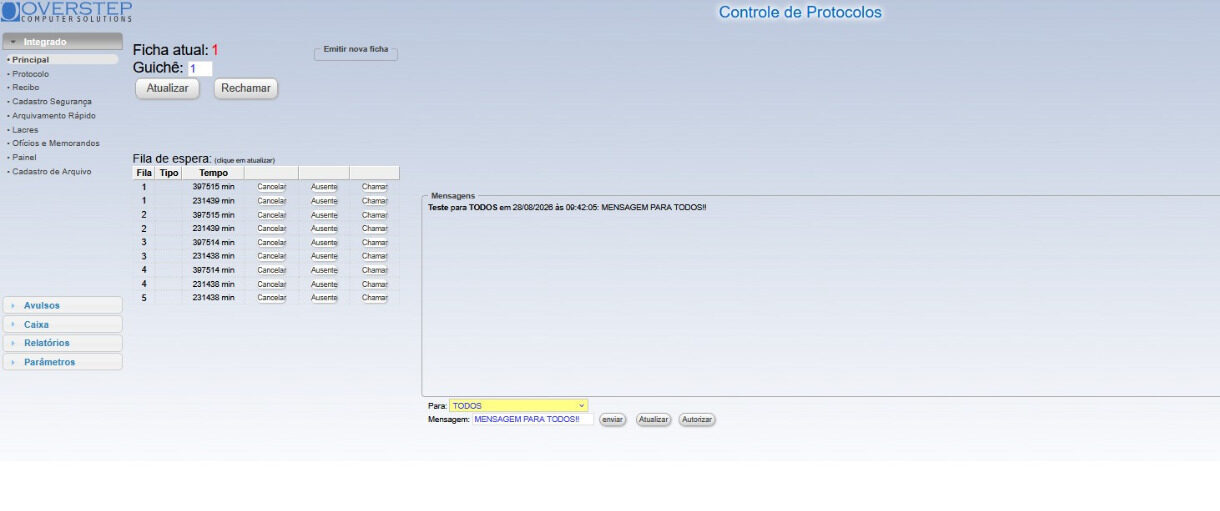Click the 'Teste para TODOS' message line
Screen dimensions: 1220x511
click(567, 207)
